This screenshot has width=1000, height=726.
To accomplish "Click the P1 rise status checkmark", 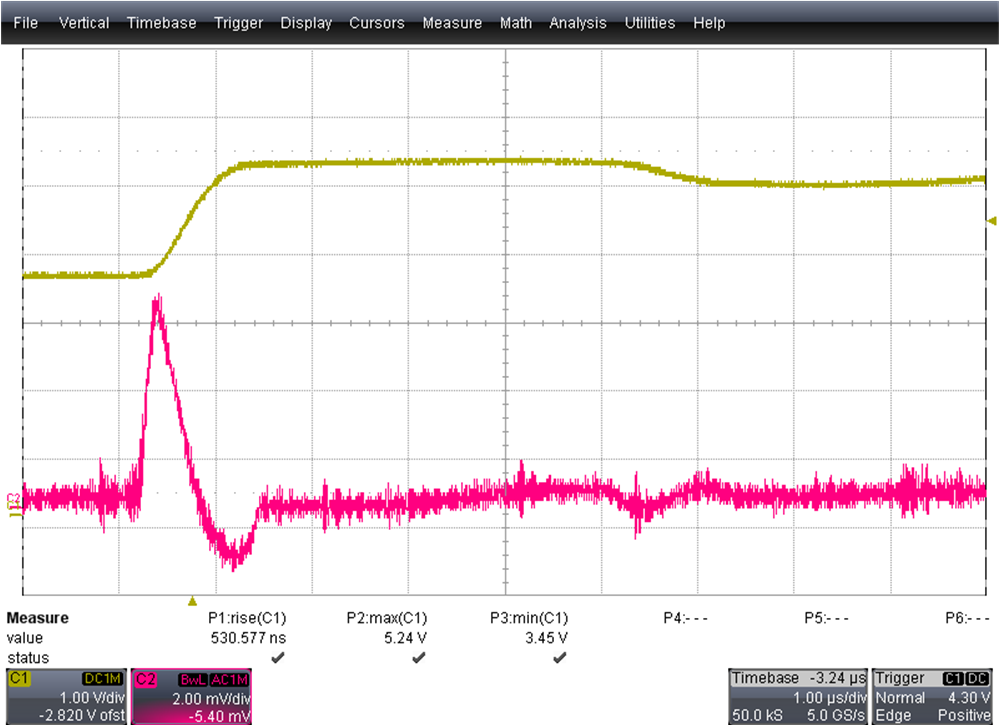I will [x=277, y=657].
